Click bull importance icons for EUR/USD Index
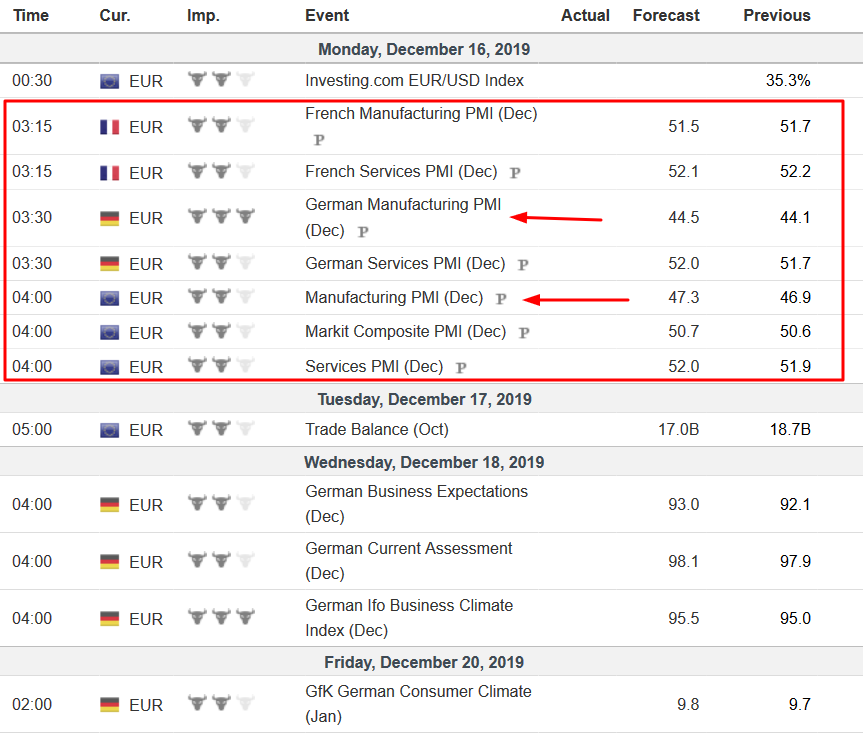The height and width of the screenshot is (735, 863). [221, 80]
